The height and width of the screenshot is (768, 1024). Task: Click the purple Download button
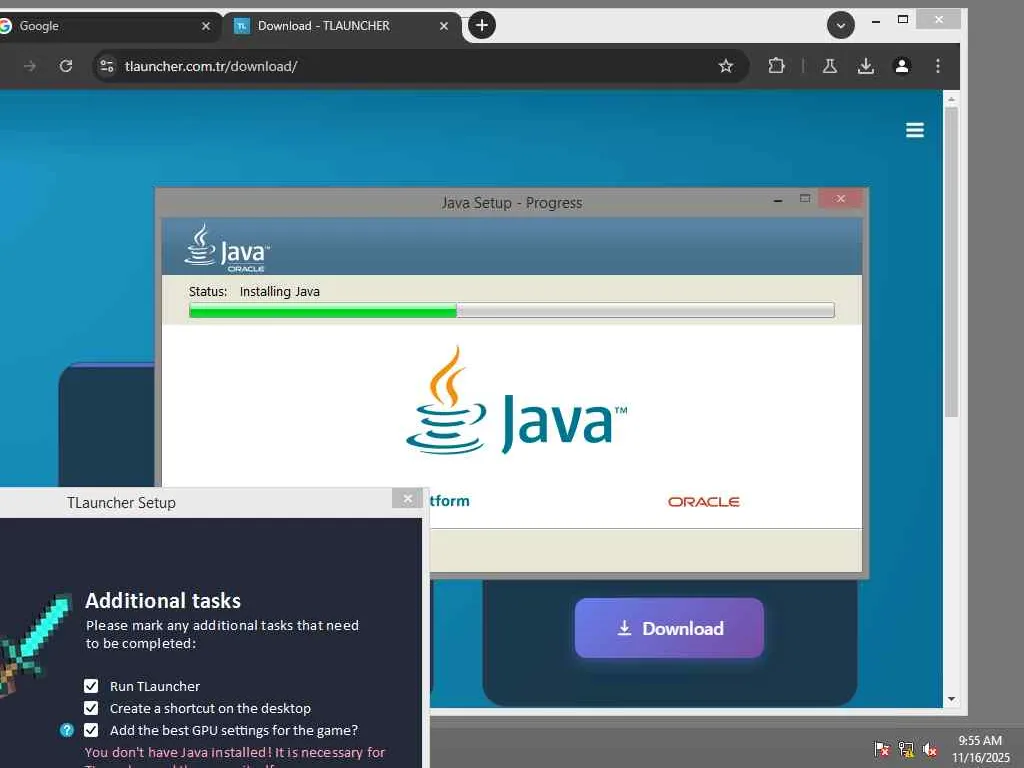(669, 628)
